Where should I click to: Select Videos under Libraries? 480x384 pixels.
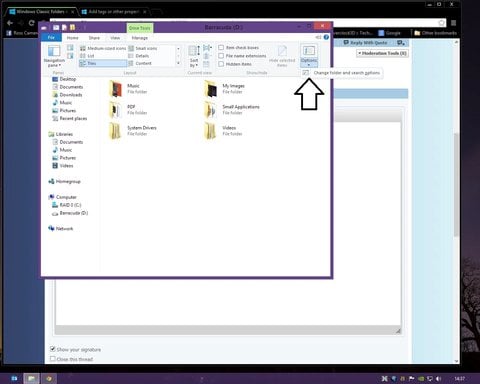point(63,166)
